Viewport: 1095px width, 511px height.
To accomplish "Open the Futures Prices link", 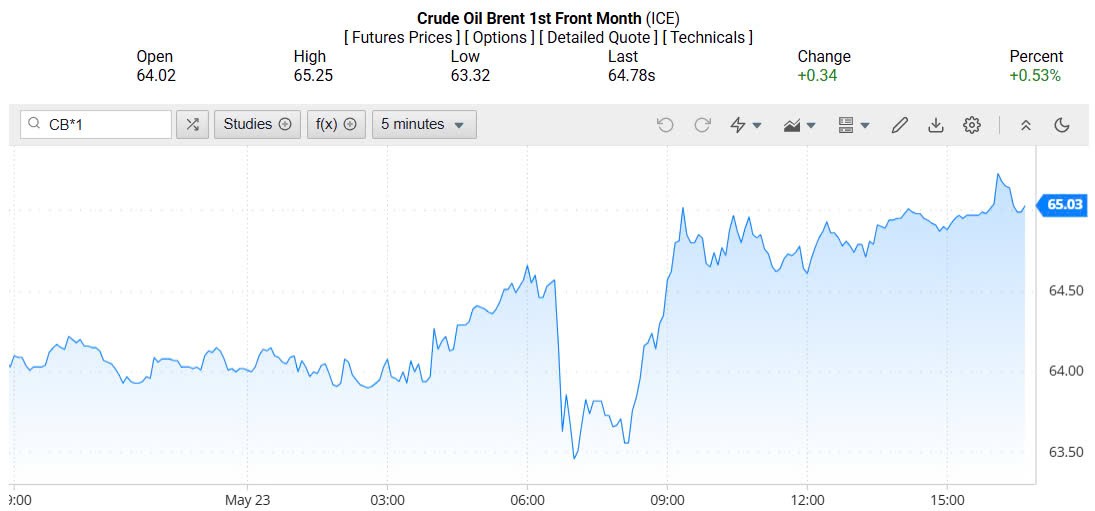I will click(403, 37).
